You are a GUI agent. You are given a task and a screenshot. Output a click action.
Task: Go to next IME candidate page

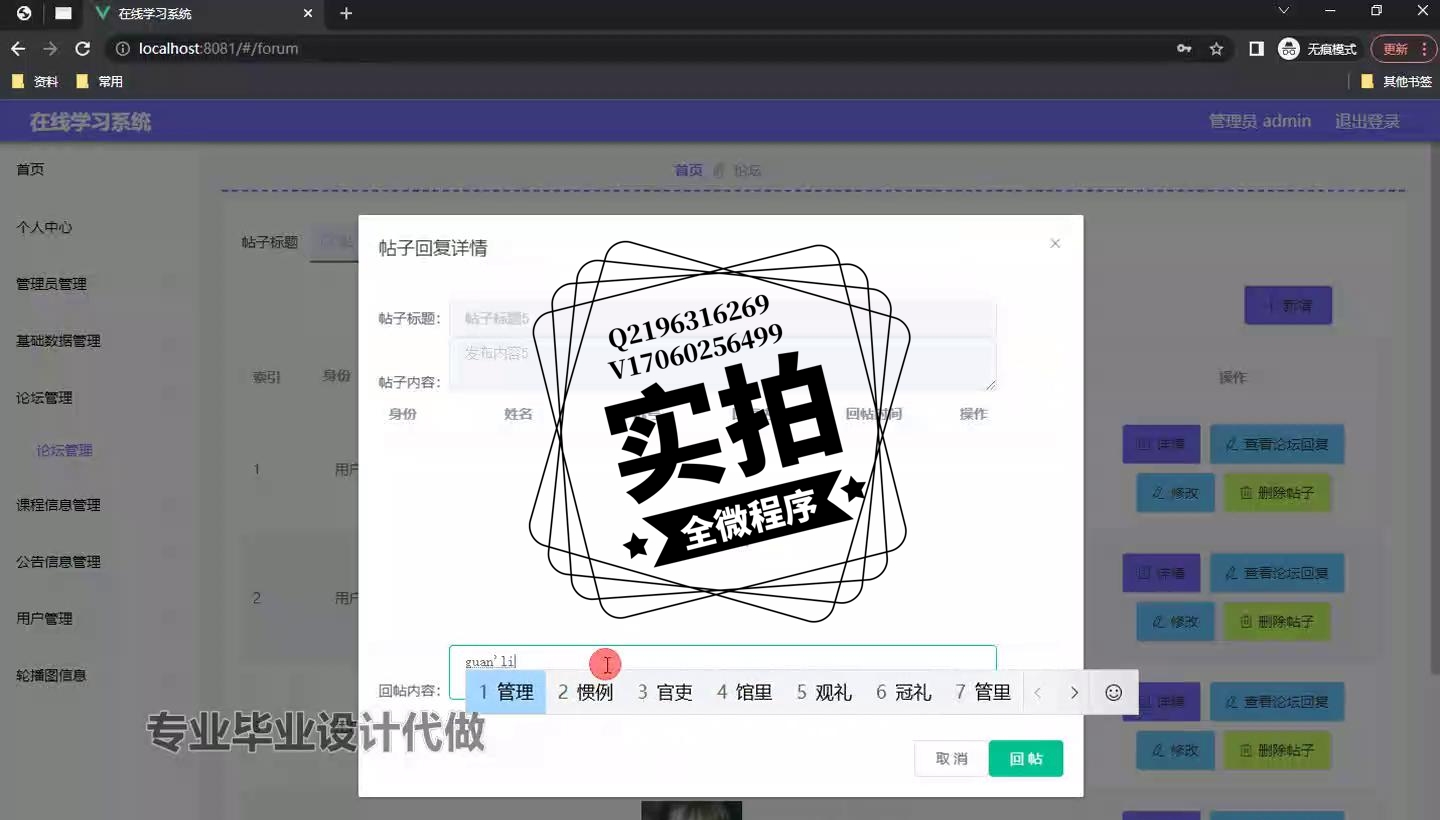coord(1074,692)
